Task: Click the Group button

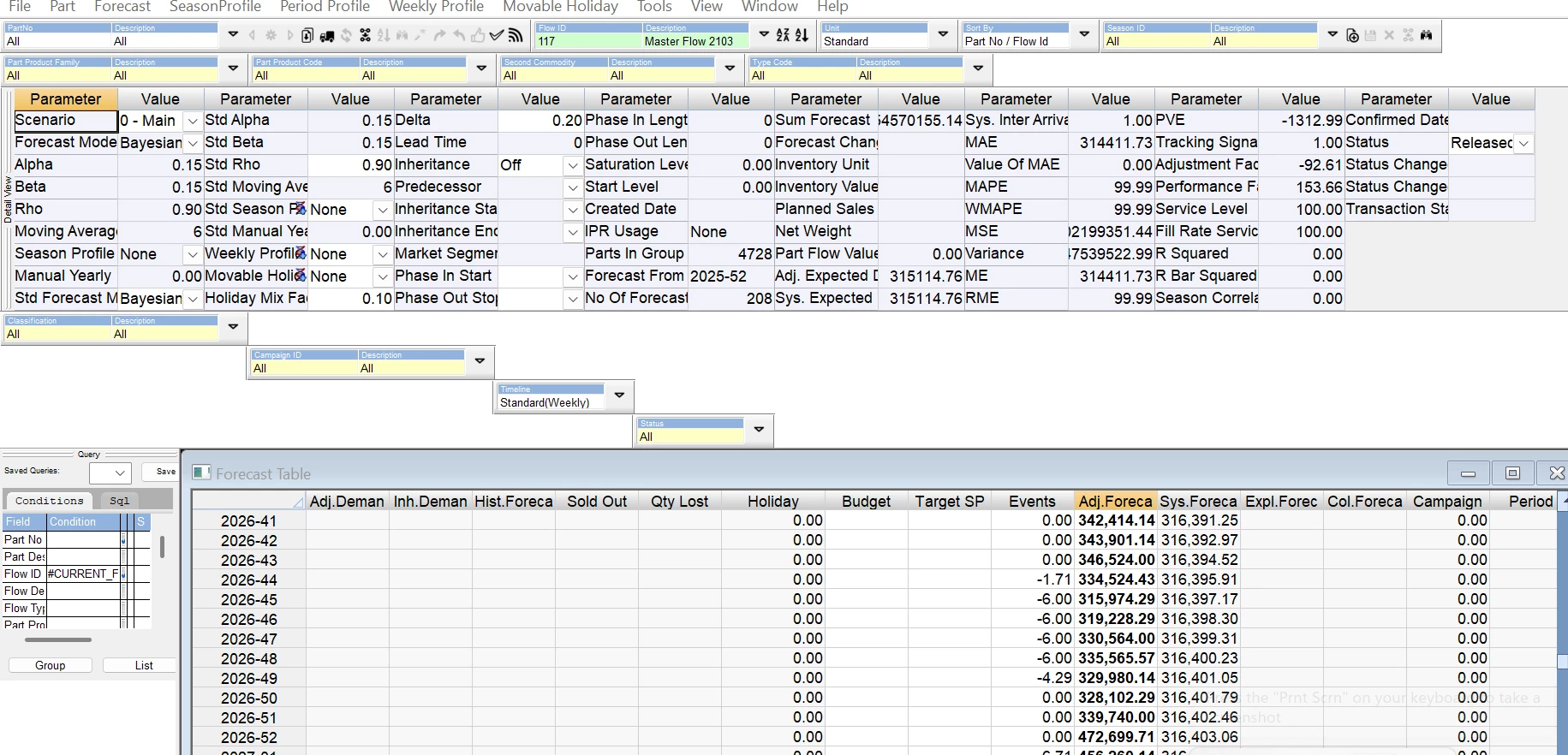Action: coord(51,665)
